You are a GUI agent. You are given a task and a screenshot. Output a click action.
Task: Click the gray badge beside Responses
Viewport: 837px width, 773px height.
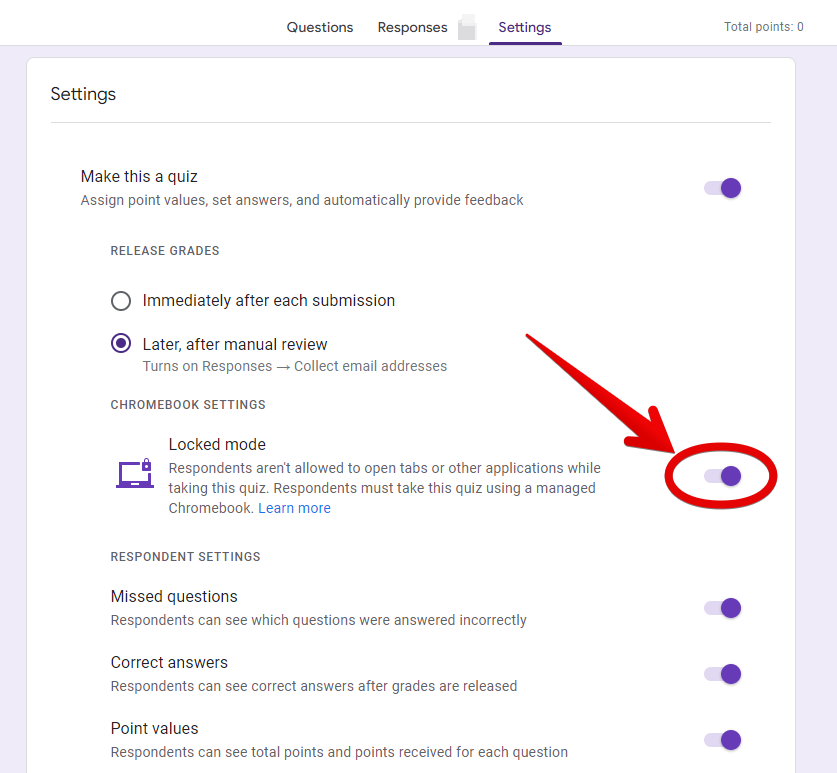coord(467,27)
